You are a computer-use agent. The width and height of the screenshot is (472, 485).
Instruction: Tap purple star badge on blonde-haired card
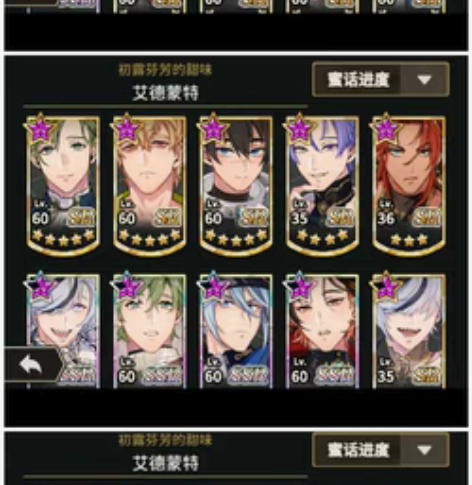127,128
